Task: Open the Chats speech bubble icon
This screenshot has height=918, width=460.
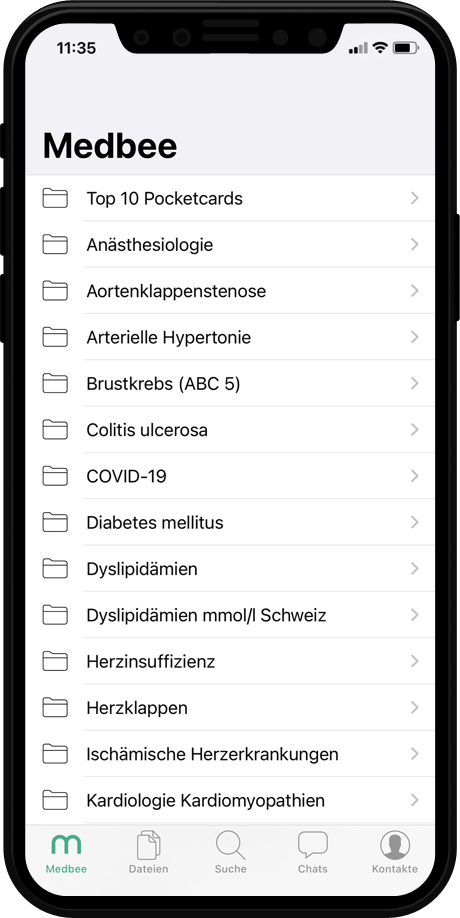Action: 313,845
